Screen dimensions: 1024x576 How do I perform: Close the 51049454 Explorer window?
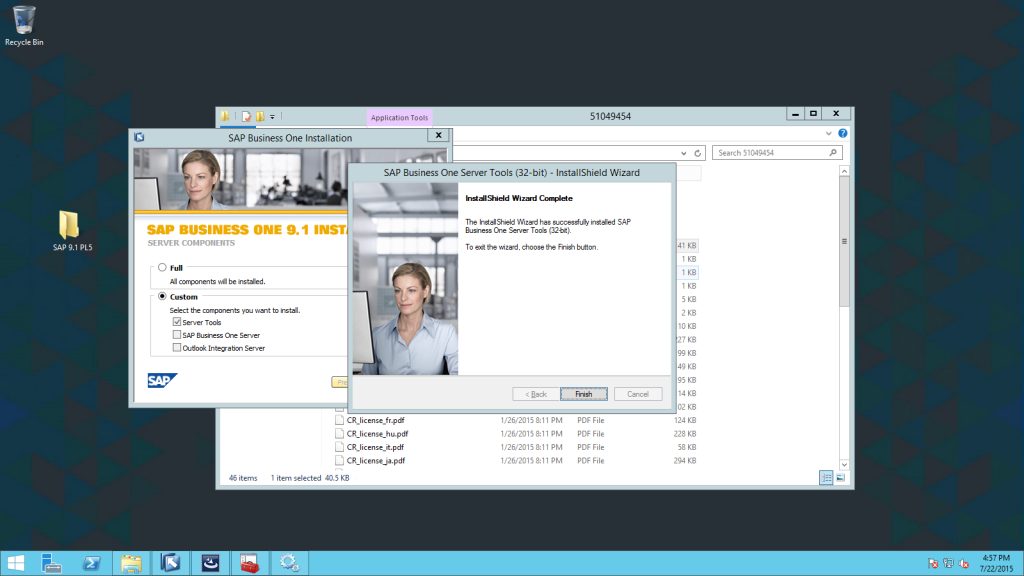click(836, 114)
